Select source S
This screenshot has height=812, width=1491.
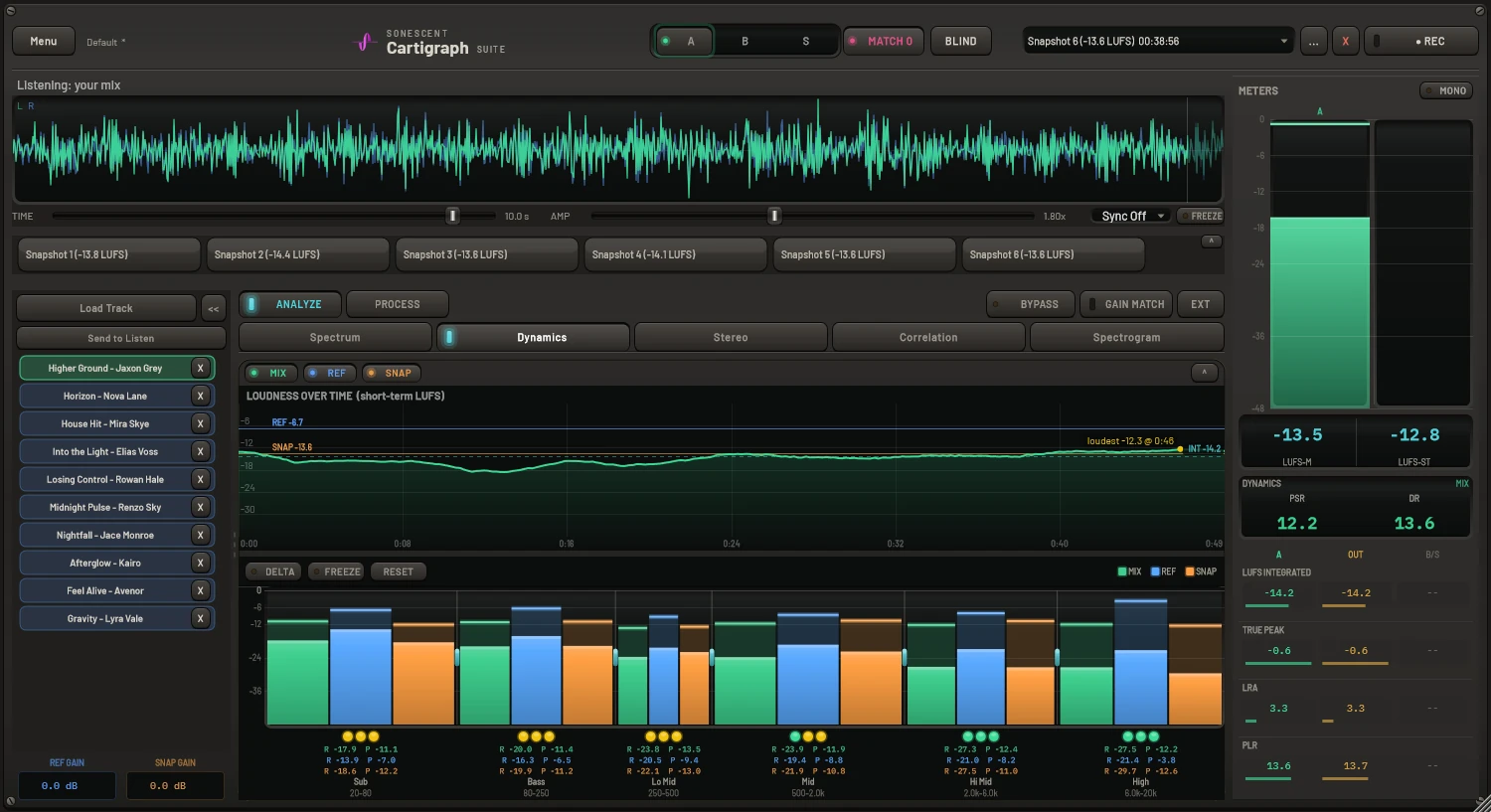tap(806, 41)
